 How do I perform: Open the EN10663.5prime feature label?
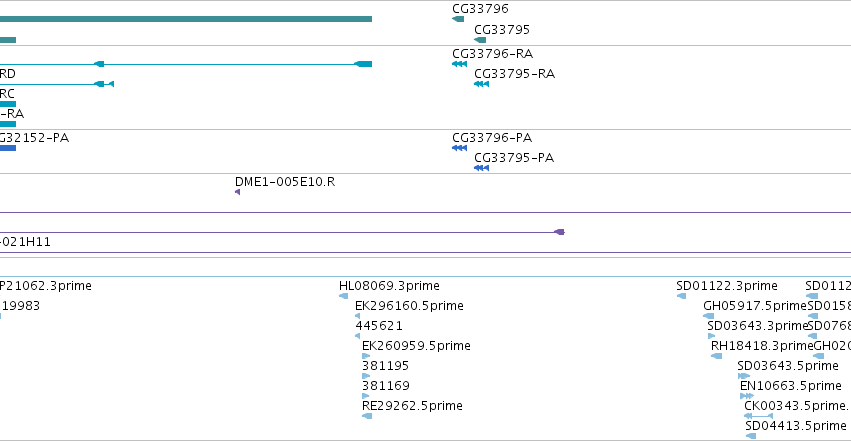click(791, 386)
